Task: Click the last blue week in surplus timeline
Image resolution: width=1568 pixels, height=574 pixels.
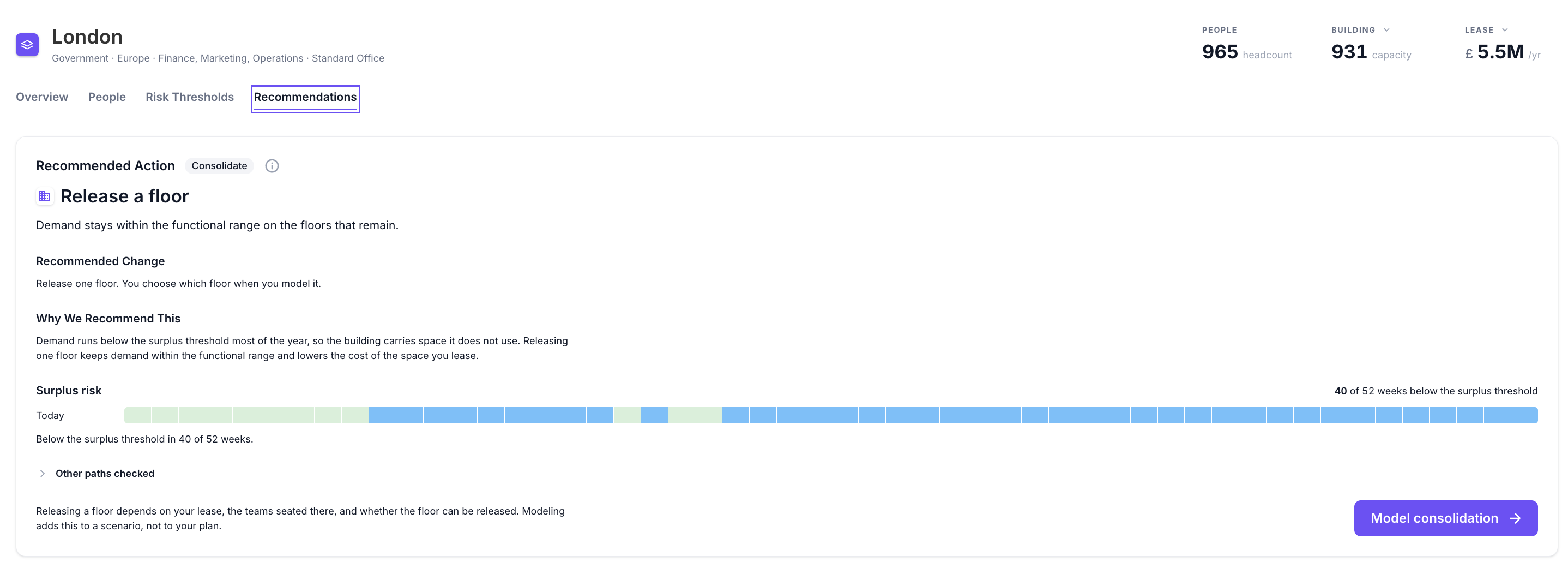Action: [1525, 415]
